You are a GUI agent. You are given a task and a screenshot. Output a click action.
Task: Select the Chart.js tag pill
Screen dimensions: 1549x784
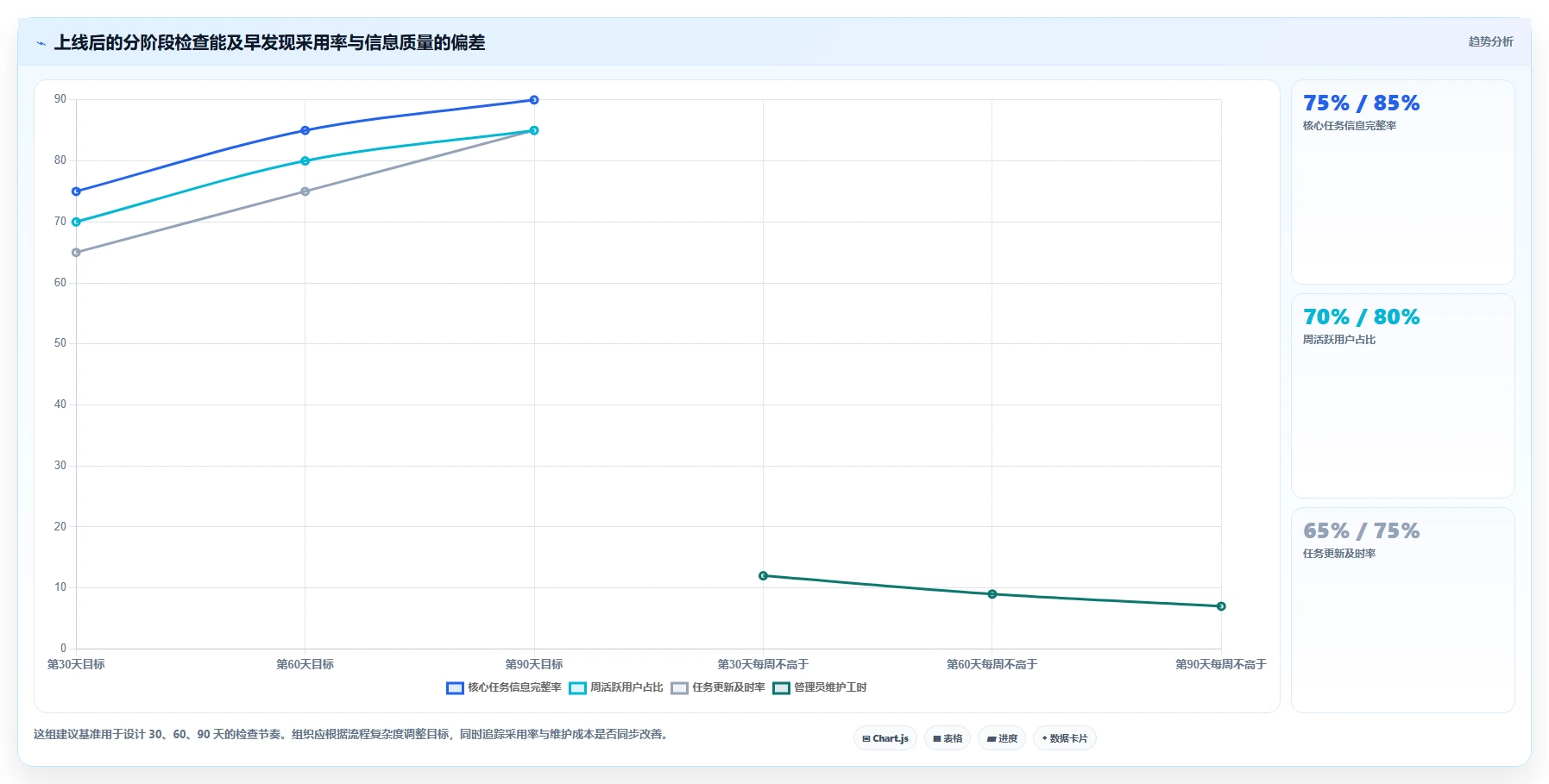[885, 738]
